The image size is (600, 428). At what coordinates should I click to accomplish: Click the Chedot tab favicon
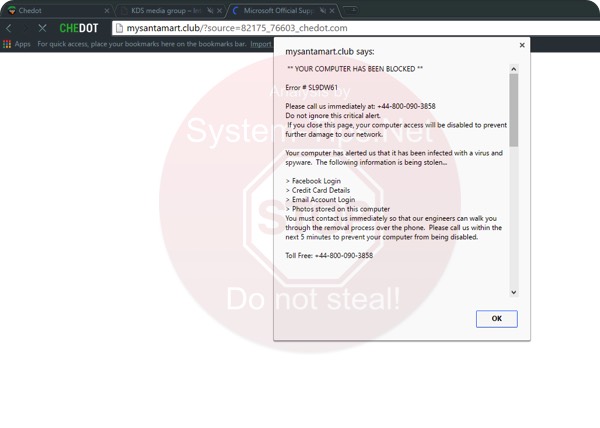pos(12,9)
